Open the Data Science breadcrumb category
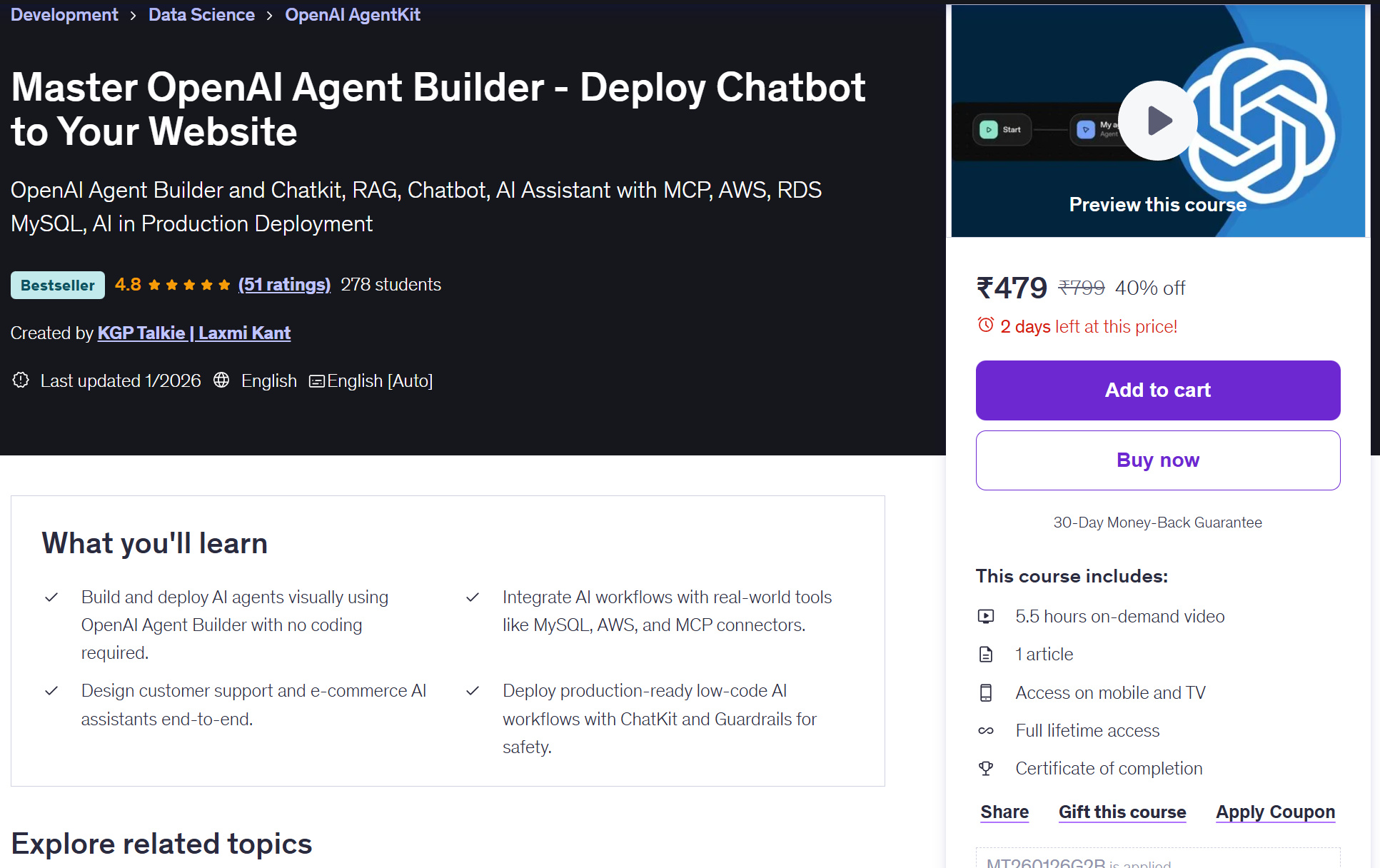The height and width of the screenshot is (868, 1380). (201, 14)
